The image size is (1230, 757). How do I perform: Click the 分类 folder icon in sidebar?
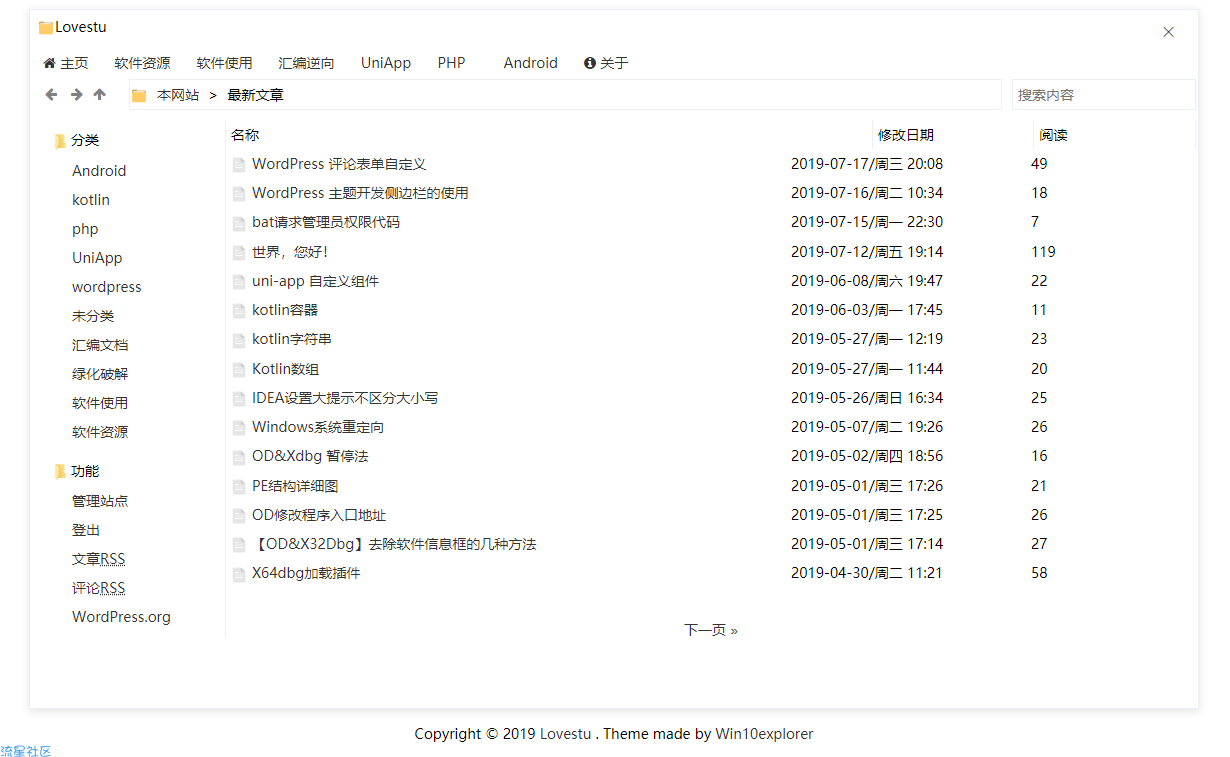click(60, 141)
